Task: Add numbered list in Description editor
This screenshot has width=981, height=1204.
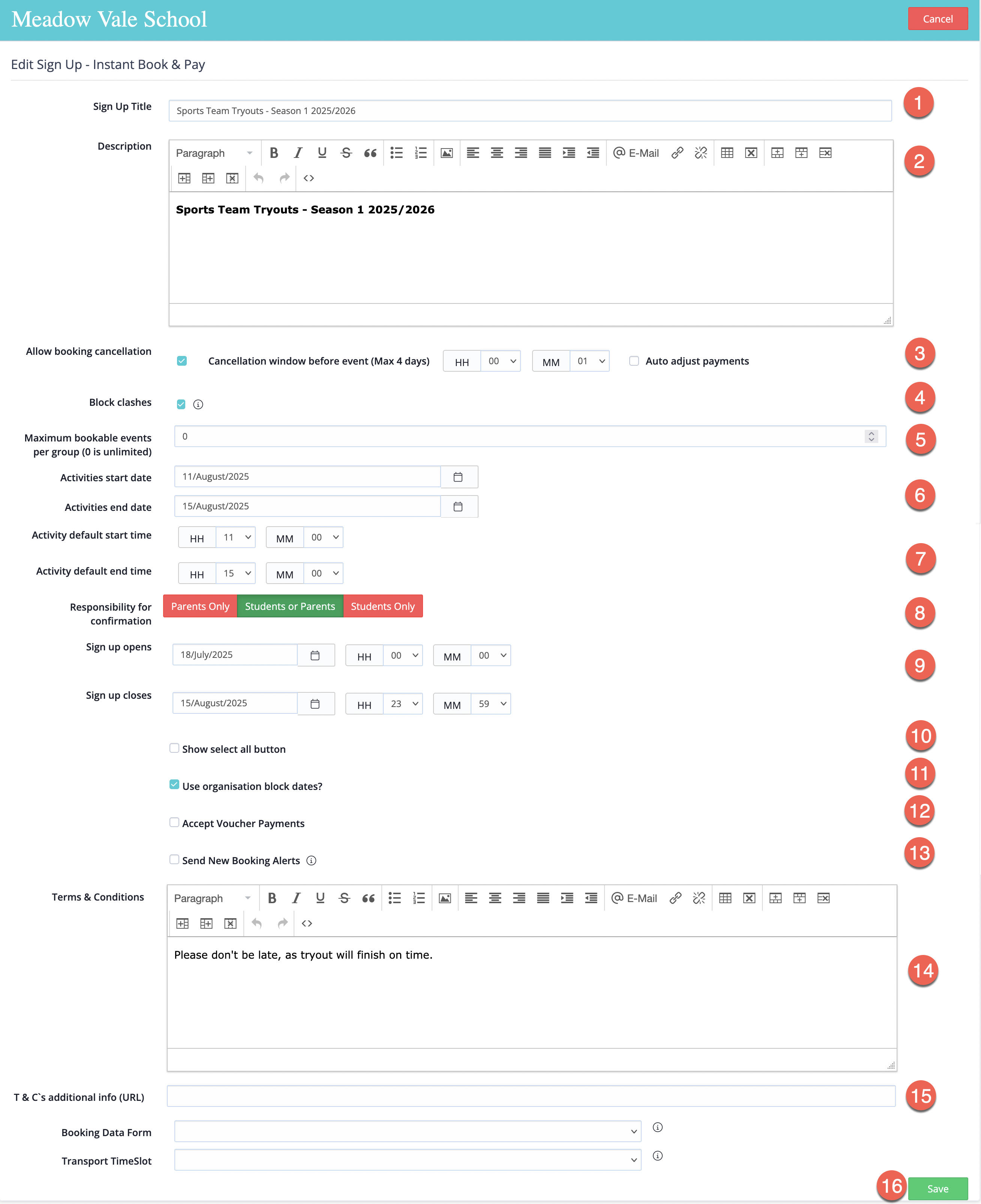Action: [420, 153]
